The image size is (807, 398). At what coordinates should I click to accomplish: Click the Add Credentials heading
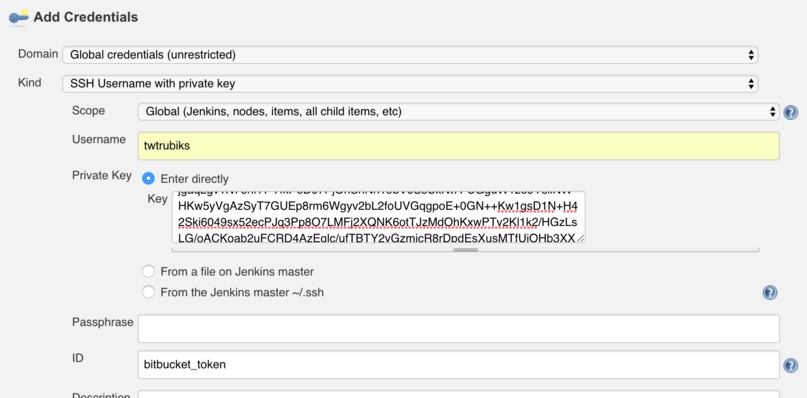85,17
